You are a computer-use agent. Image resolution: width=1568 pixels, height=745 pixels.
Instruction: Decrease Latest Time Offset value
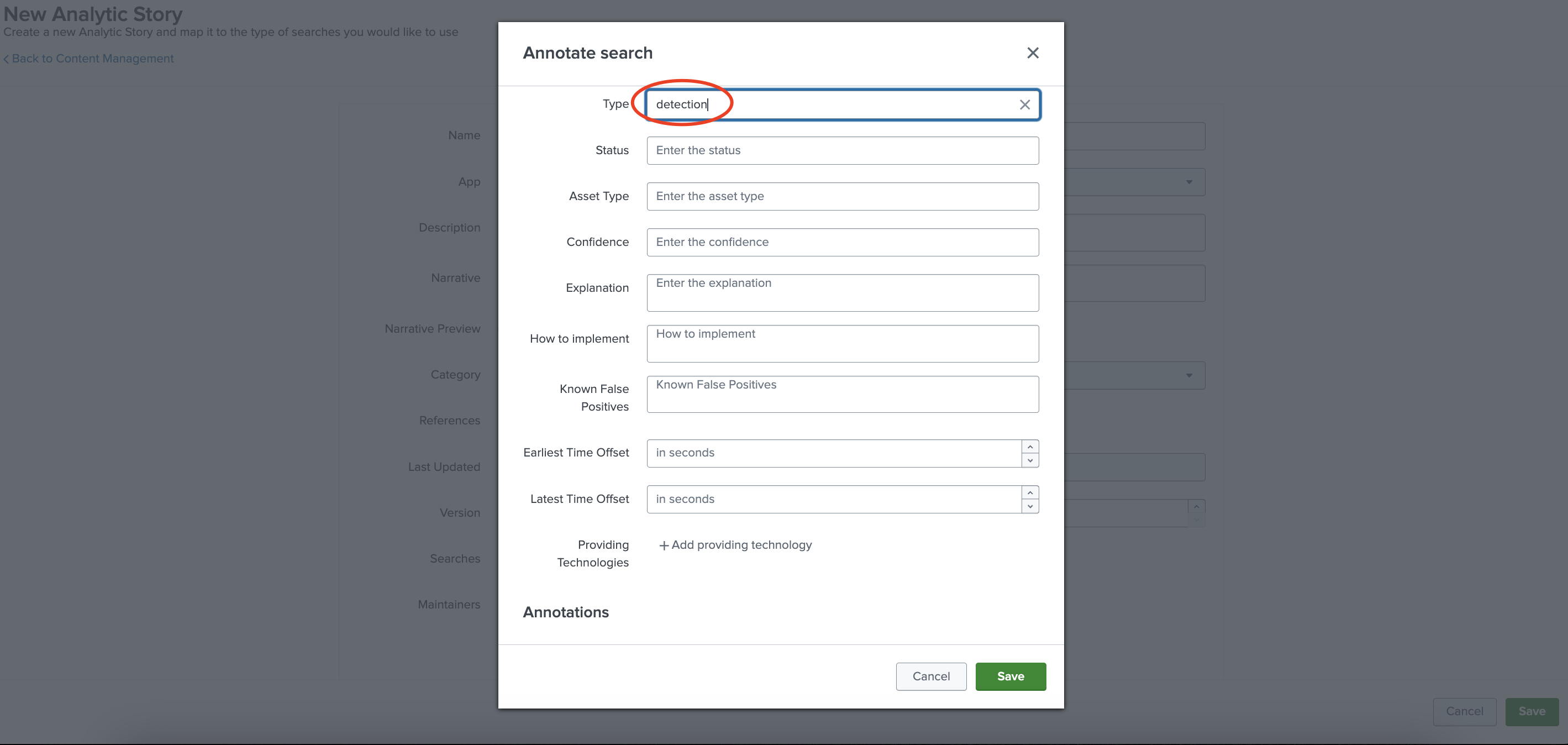(x=1030, y=506)
